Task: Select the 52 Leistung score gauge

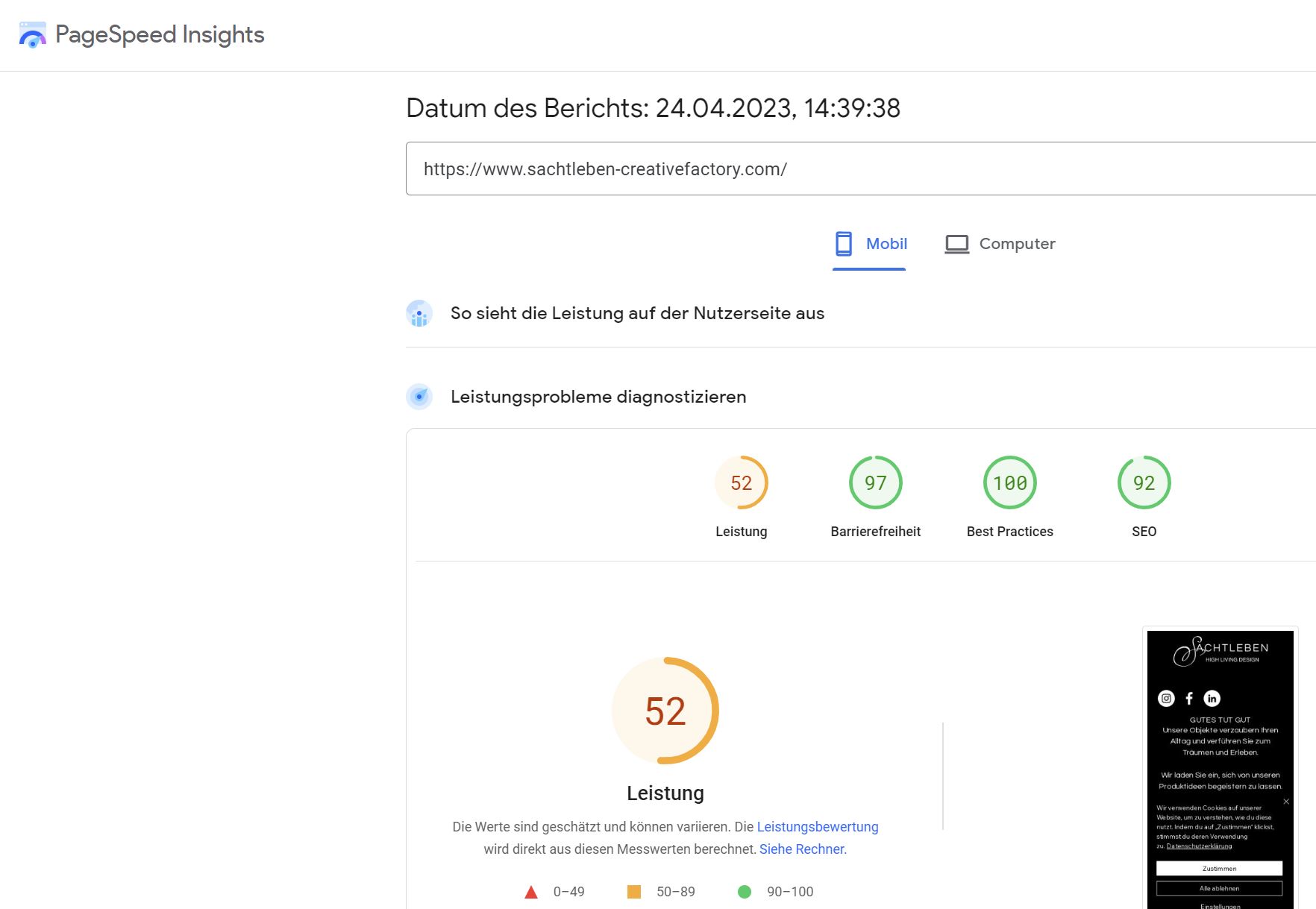Action: pos(742,482)
